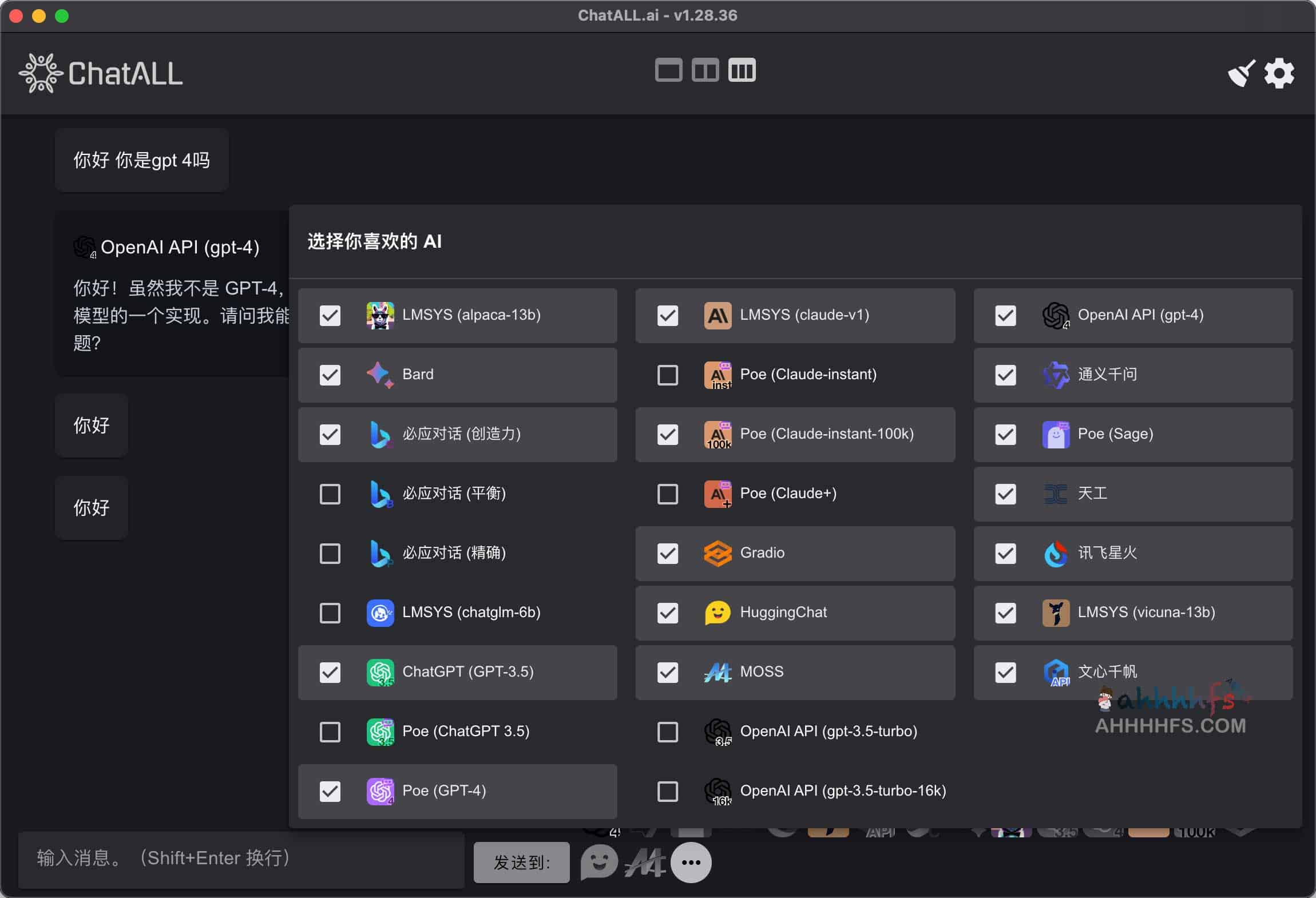Click the ChatALL logo

pos(100,73)
